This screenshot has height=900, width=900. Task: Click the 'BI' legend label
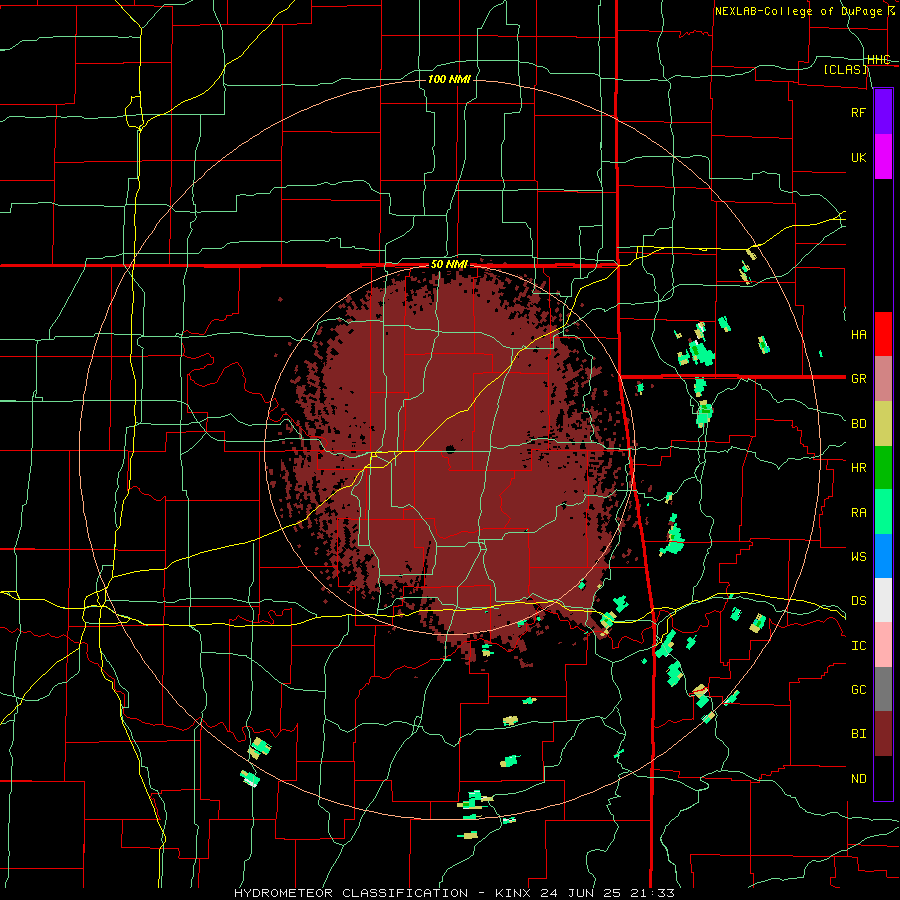tap(858, 734)
